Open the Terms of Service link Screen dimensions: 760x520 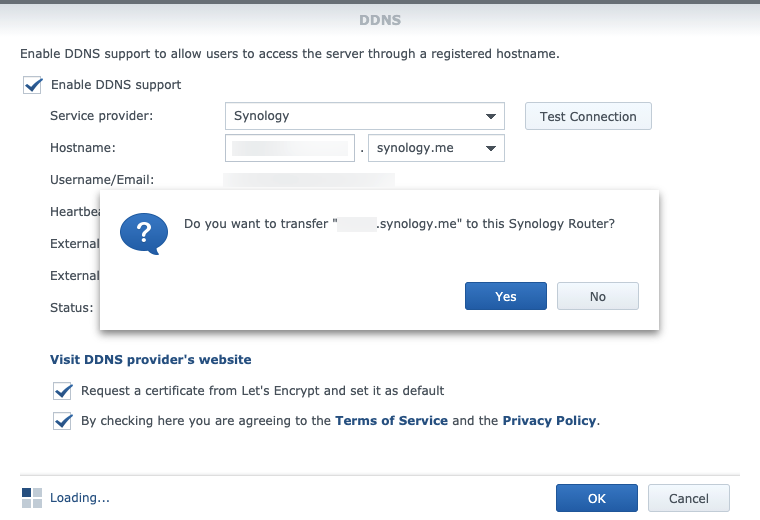pos(391,421)
